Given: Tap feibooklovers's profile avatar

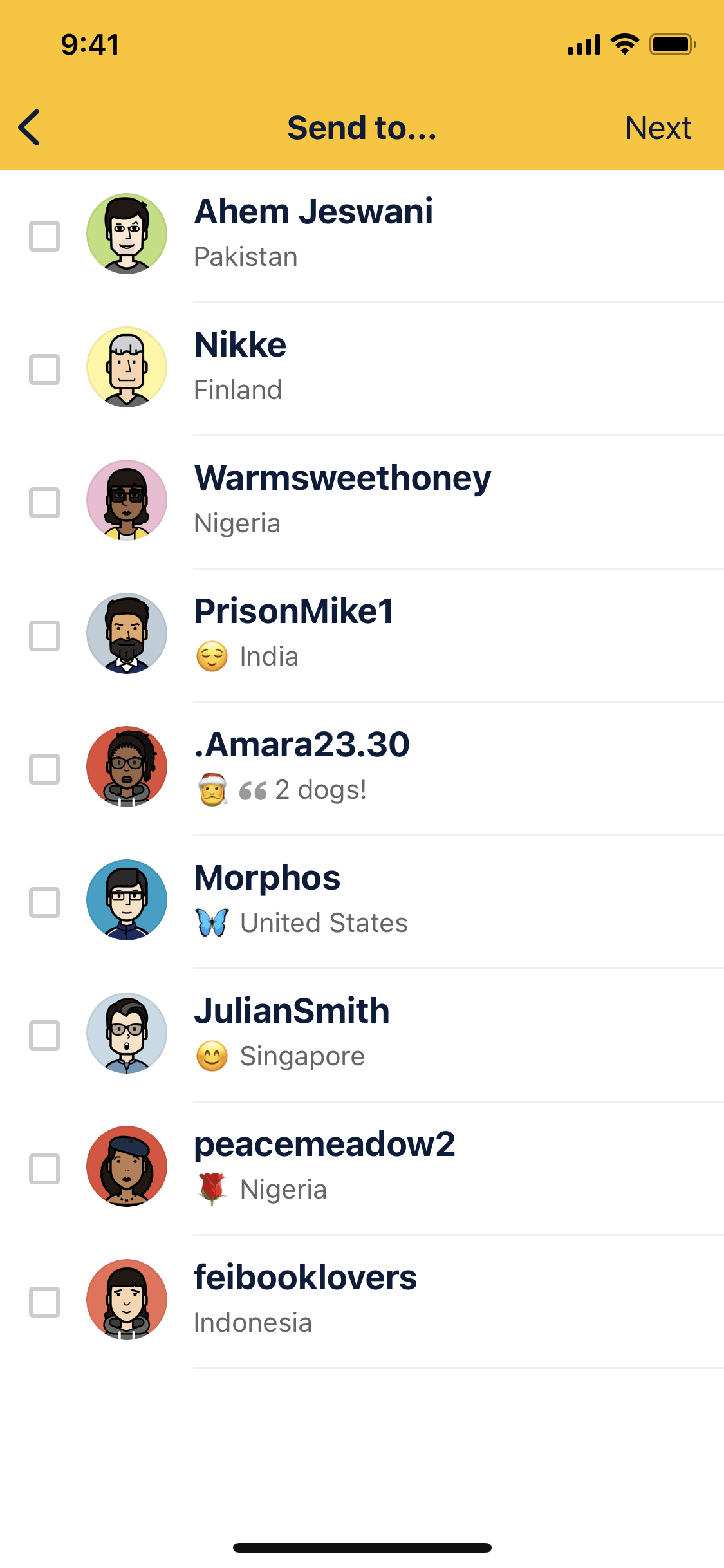Looking at the screenshot, I should [127, 1300].
